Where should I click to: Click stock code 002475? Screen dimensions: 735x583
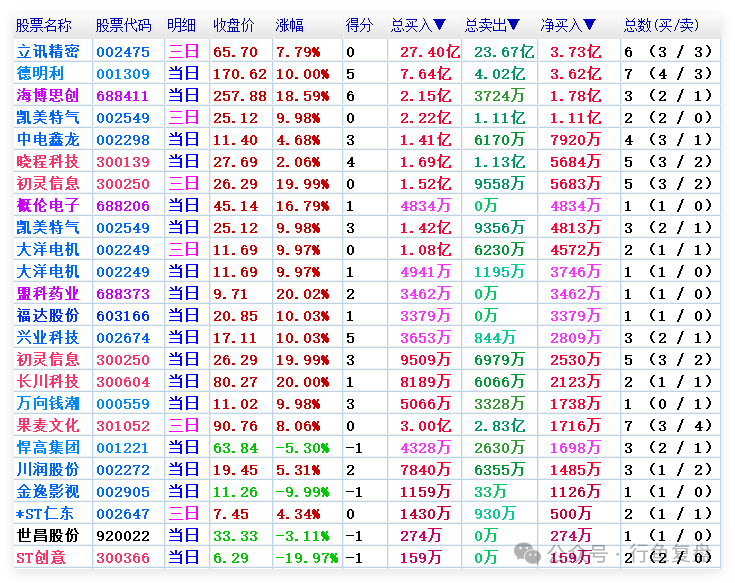[123, 52]
